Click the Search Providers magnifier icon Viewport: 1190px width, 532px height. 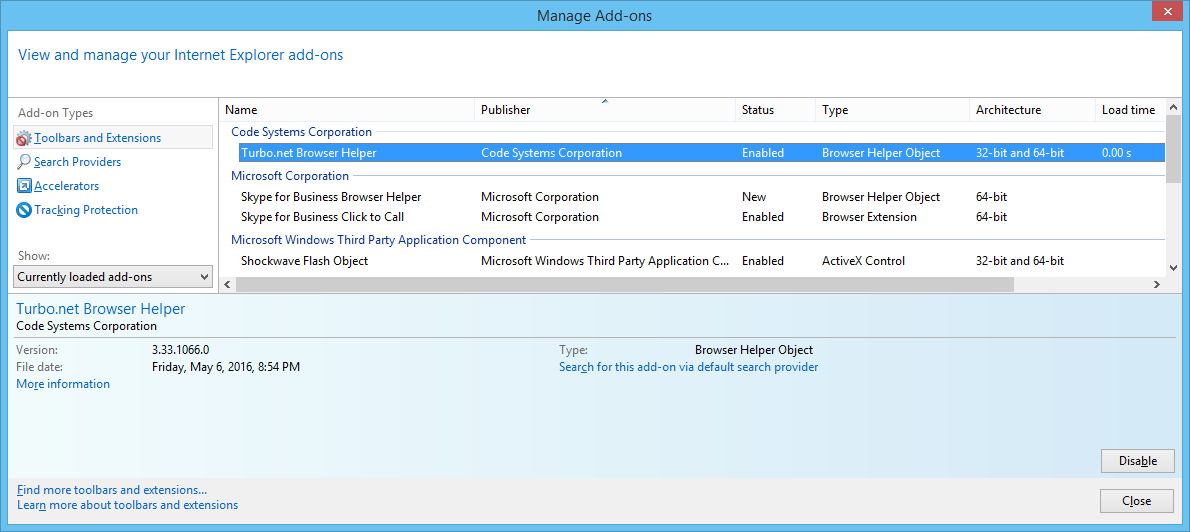pos(24,162)
